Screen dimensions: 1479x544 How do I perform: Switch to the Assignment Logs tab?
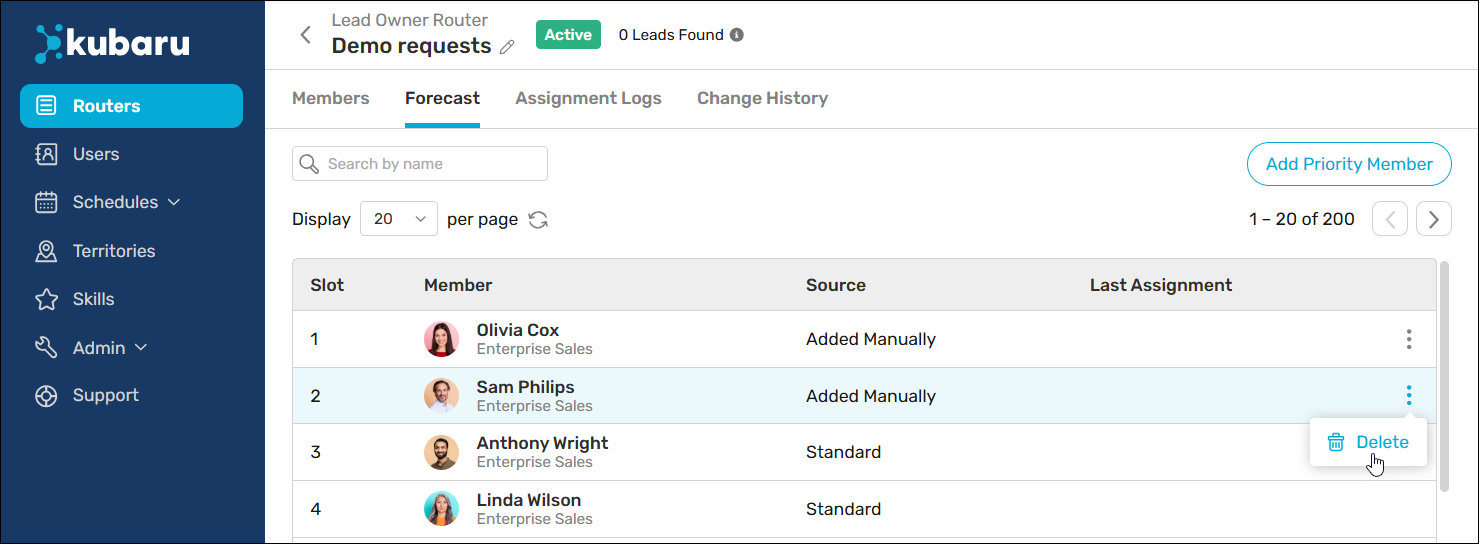tap(588, 98)
